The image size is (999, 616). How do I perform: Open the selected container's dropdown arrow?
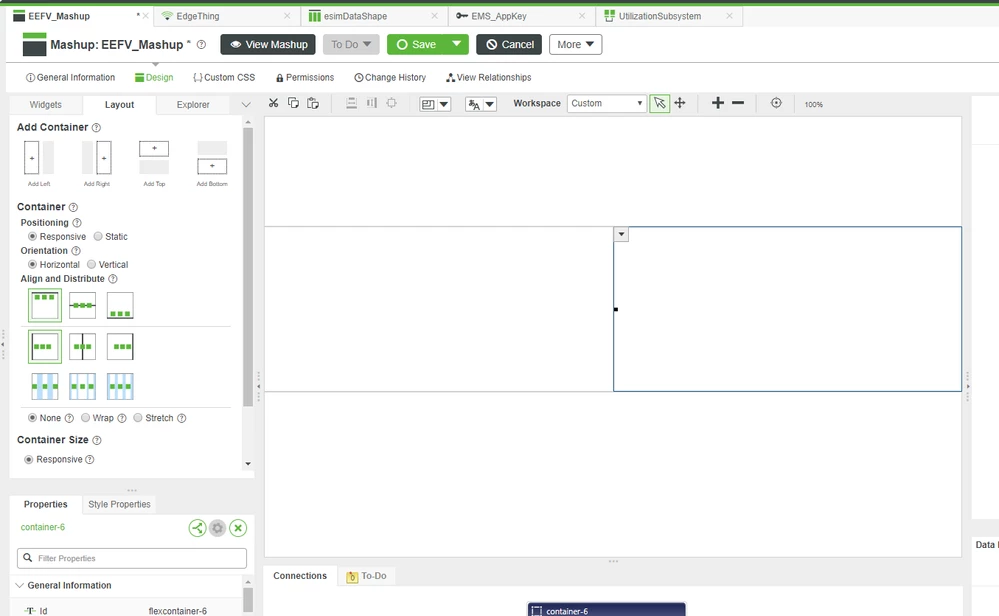pos(621,234)
